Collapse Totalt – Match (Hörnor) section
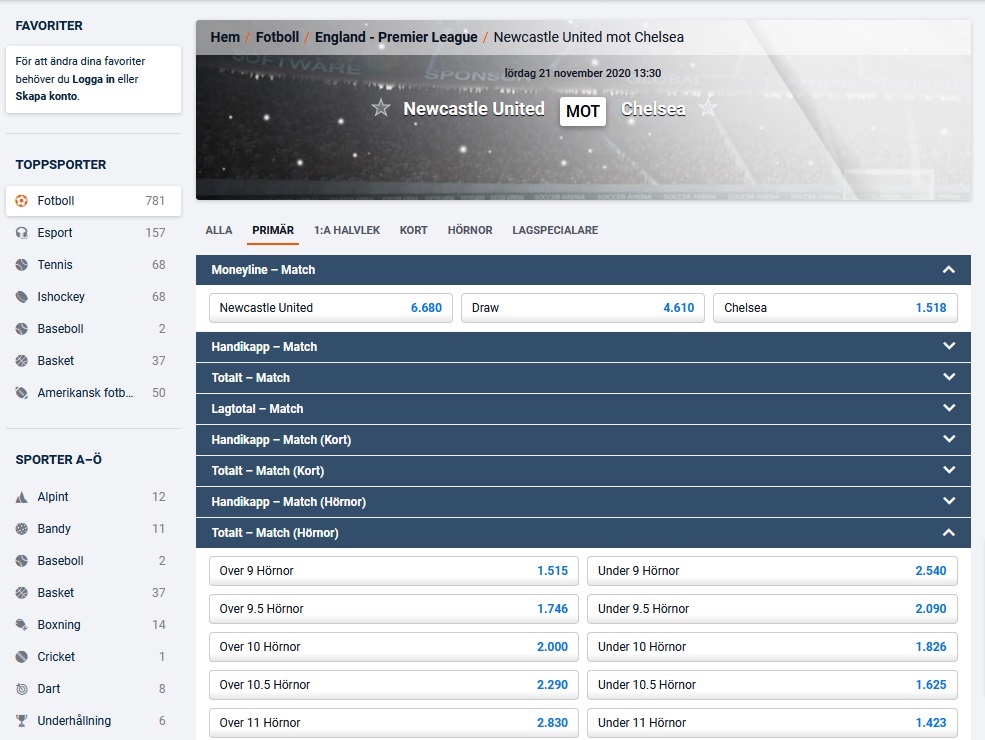 pos(949,533)
